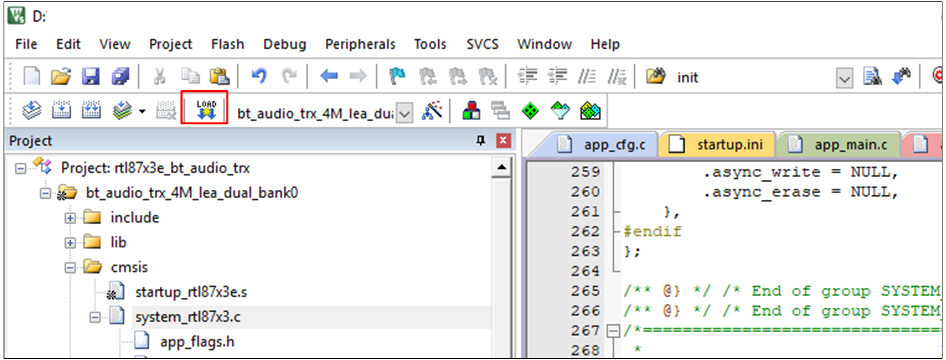The height and width of the screenshot is (360, 946).
Task: Open the Peripherals menu
Action: (x=360, y=44)
